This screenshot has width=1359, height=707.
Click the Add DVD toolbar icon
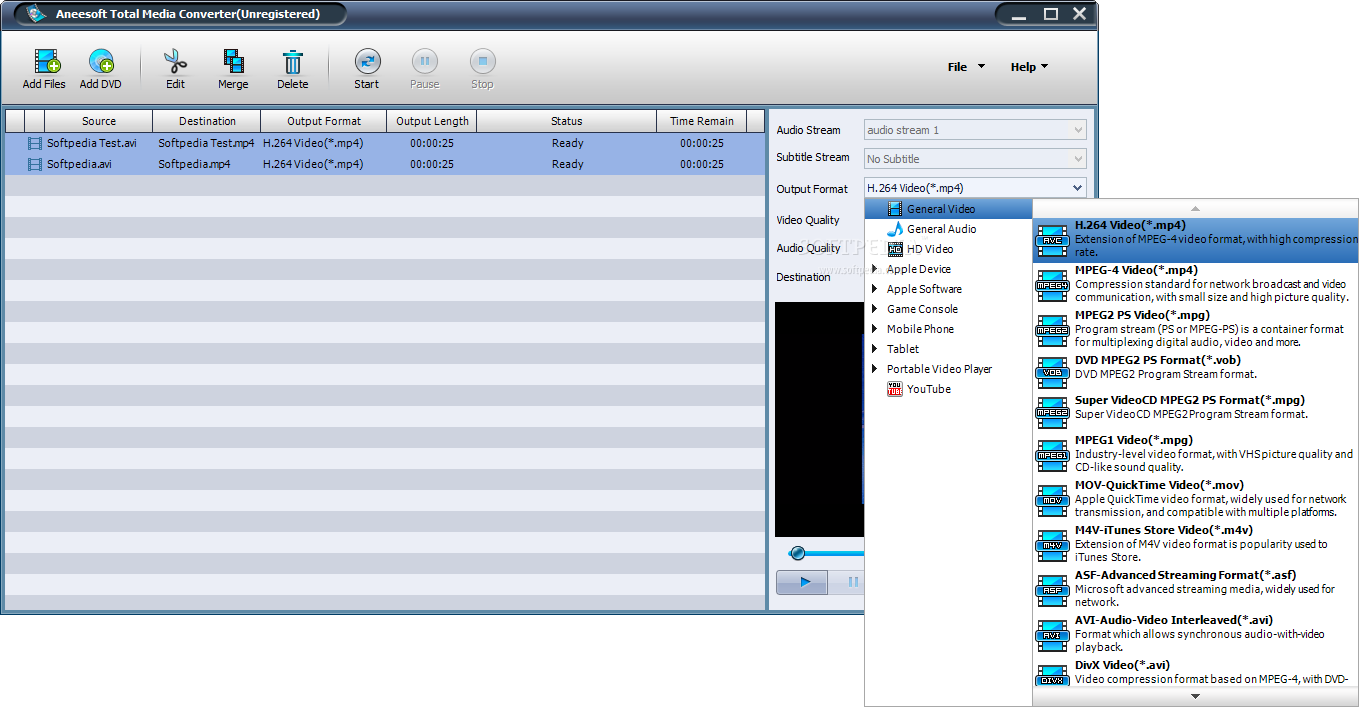pos(101,62)
